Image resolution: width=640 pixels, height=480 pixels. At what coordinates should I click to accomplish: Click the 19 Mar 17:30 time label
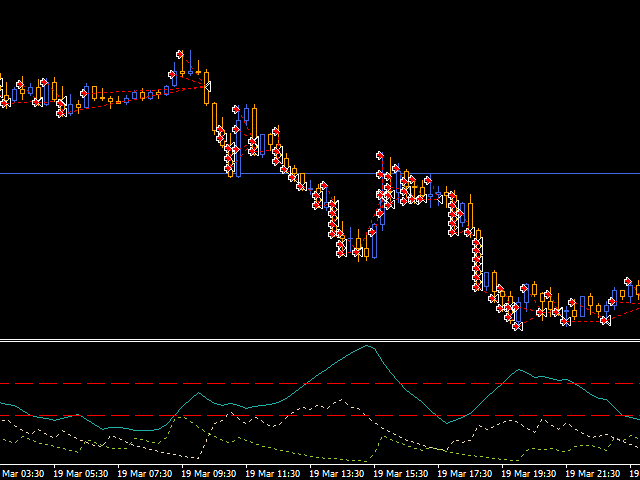468,473
